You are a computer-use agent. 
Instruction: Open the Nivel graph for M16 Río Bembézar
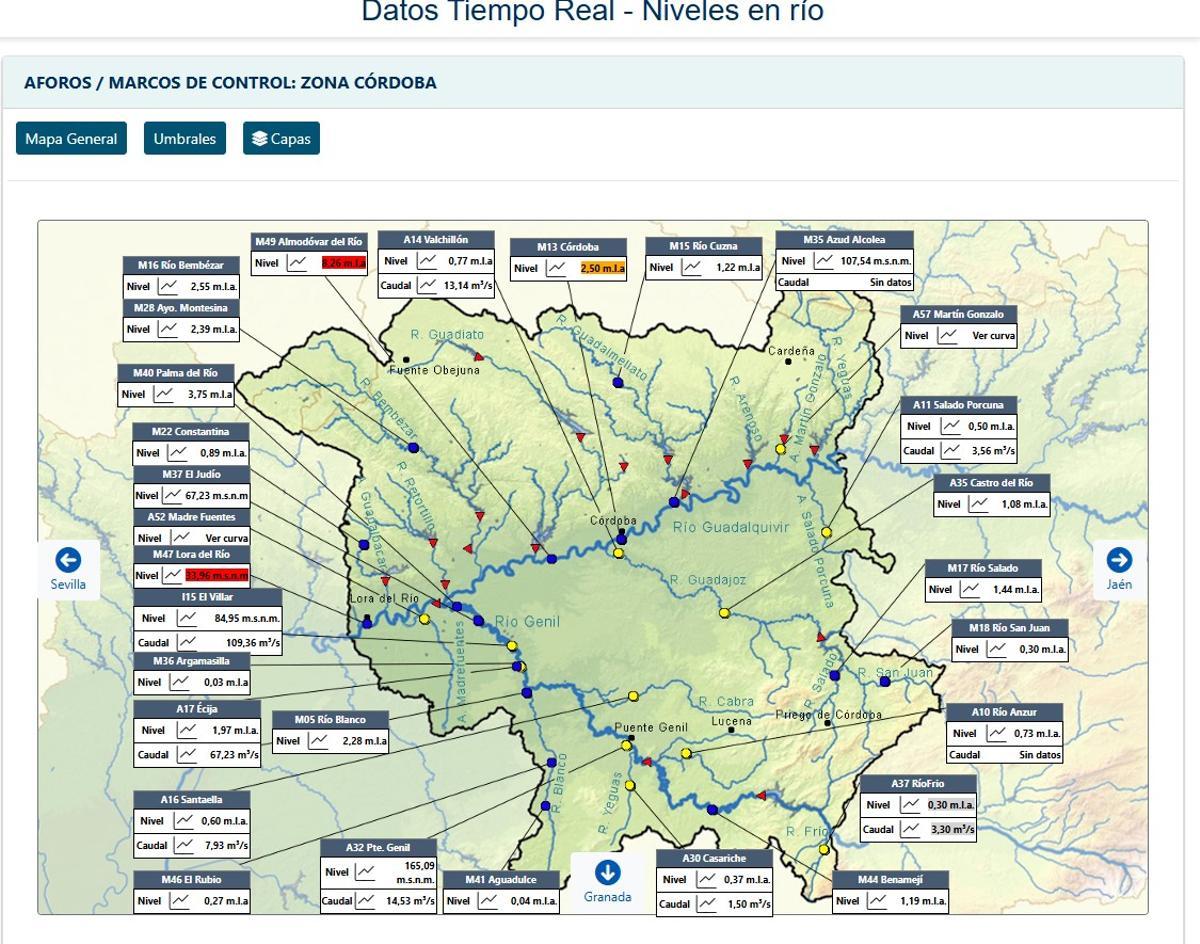[167, 286]
